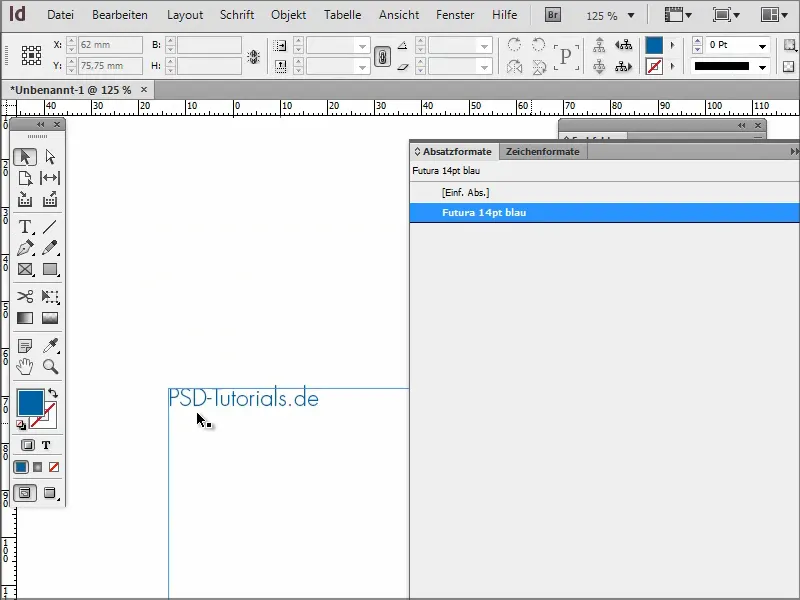The width and height of the screenshot is (800, 600).
Task: Open the Hilfe menu
Action: coord(504,15)
